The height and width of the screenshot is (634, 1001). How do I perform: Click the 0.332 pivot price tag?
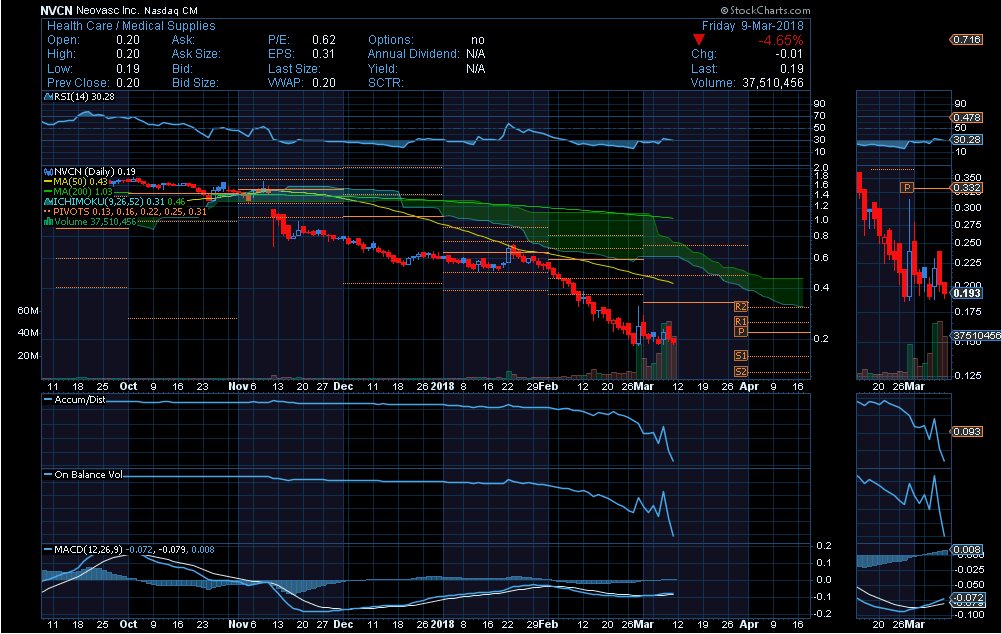click(x=967, y=188)
